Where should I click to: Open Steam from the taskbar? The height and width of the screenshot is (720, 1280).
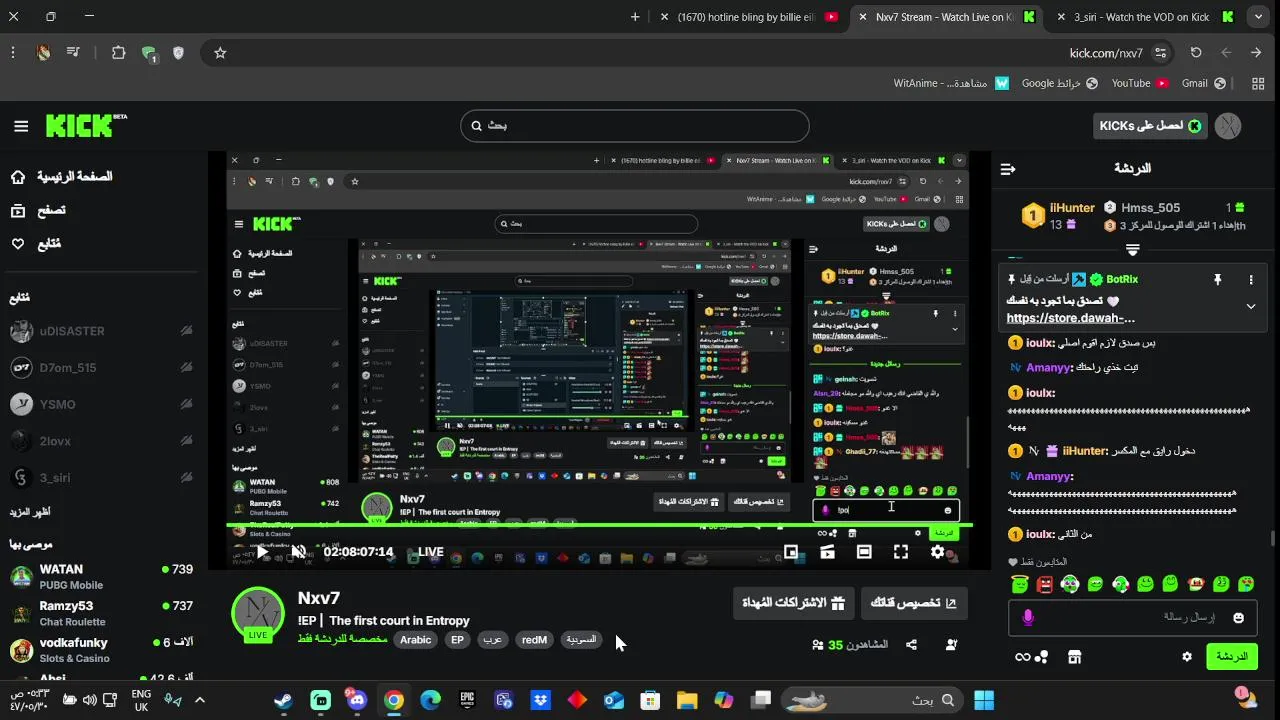click(284, 700)
